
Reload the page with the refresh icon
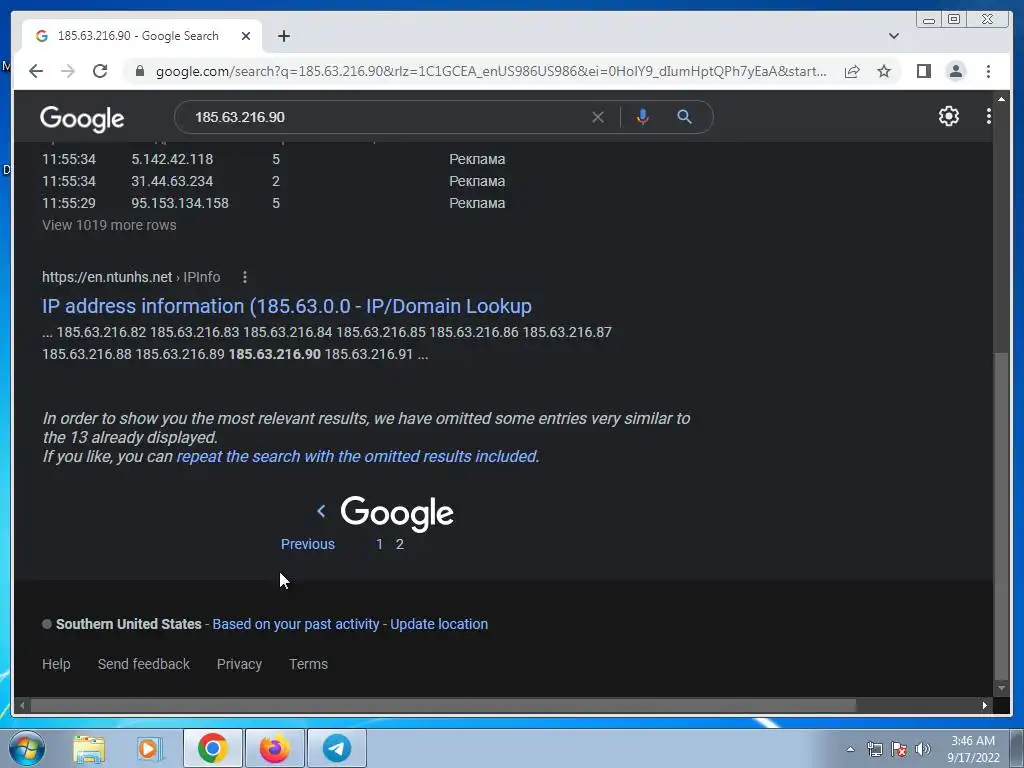tap(100, 71)
